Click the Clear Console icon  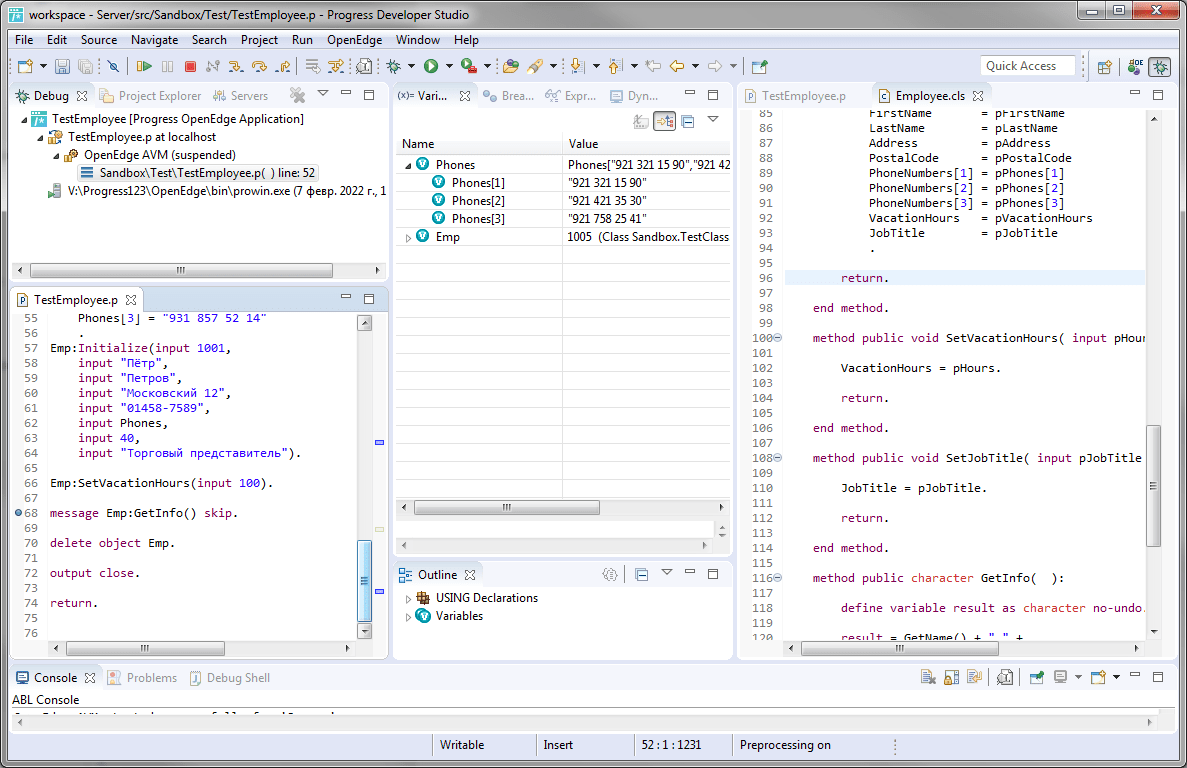928,677
